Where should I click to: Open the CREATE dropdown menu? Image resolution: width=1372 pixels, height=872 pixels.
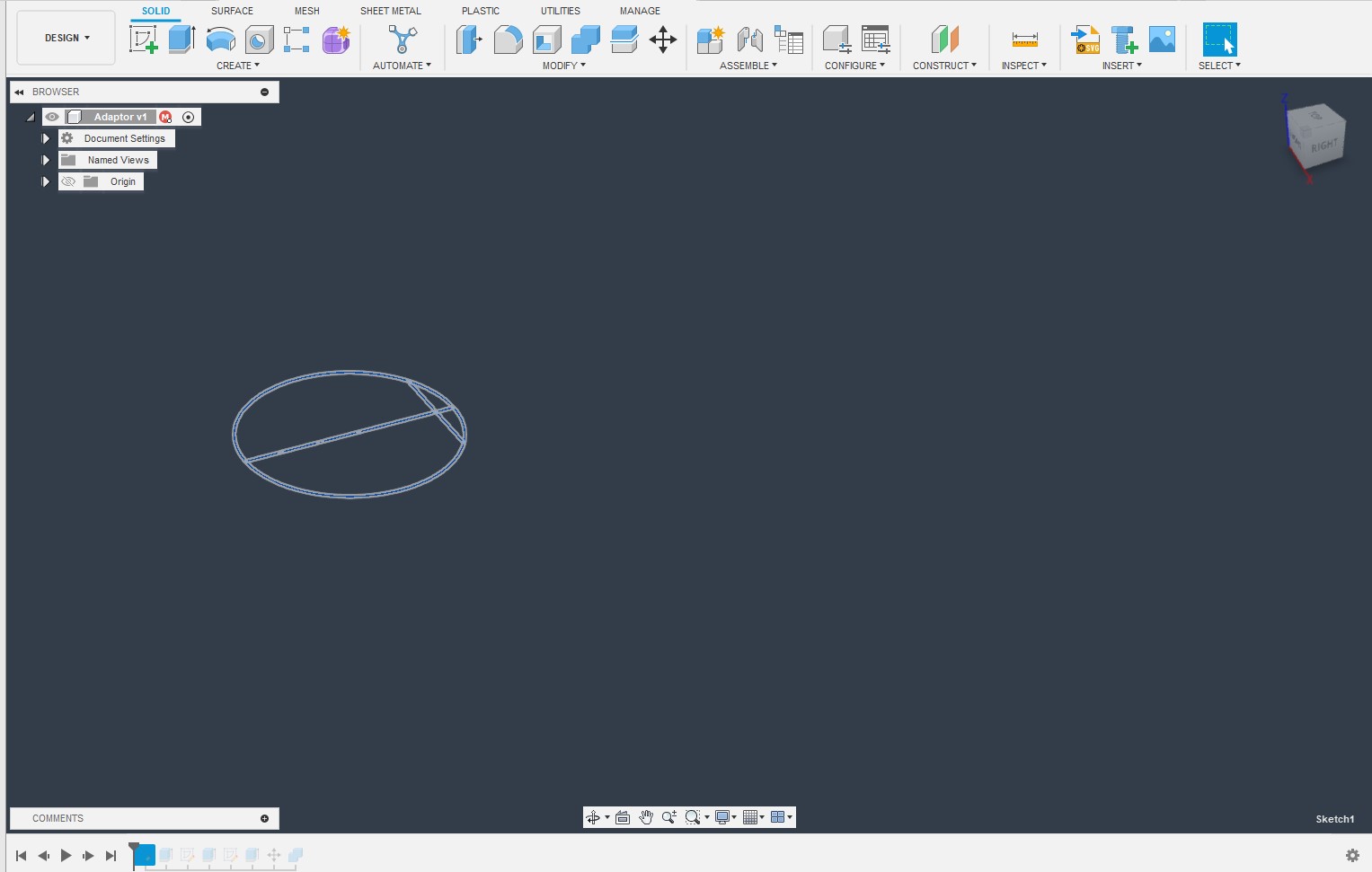[238, 66]
